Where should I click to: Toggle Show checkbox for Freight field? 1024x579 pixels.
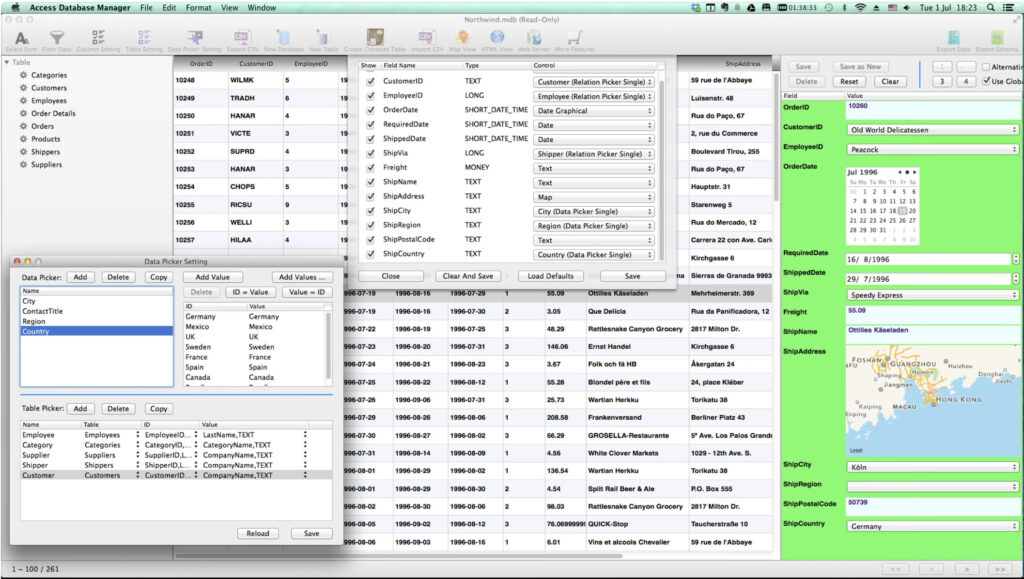click(370, 168)
